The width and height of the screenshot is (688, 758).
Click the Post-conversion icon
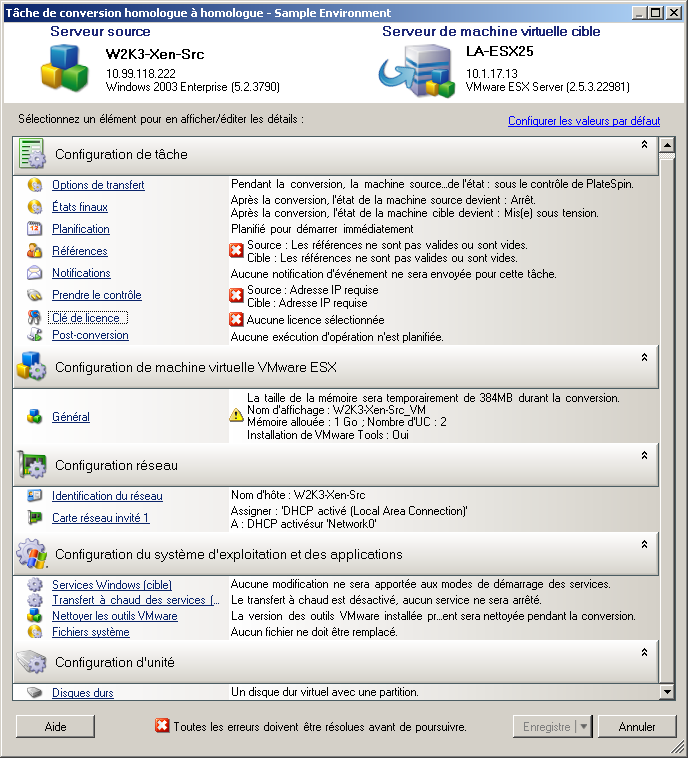pos(34,335)
